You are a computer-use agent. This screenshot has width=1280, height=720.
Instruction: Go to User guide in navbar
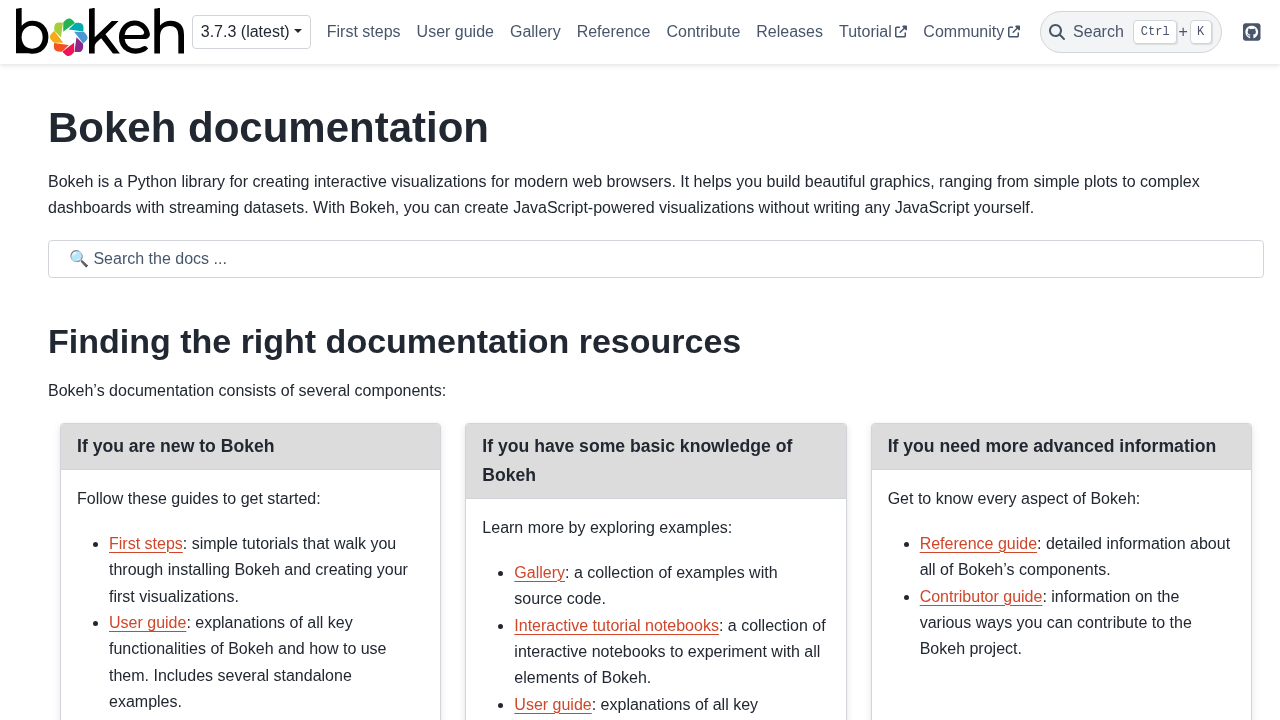pyautogui.click(x=455, y=32)
